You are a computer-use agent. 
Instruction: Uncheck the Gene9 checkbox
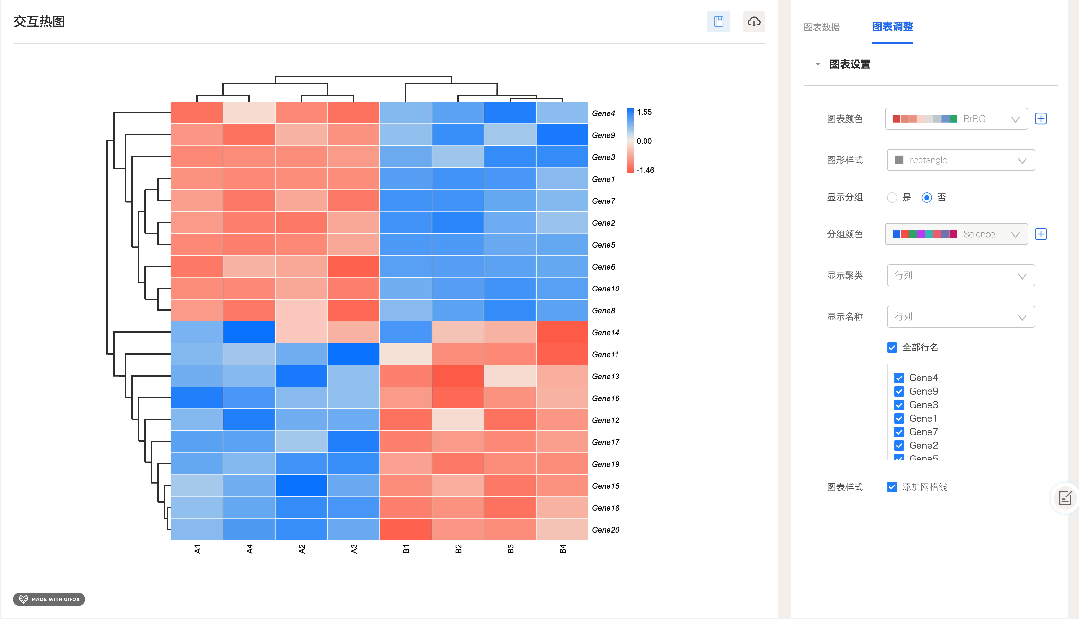pyautogui.click(x=899, y=391)
